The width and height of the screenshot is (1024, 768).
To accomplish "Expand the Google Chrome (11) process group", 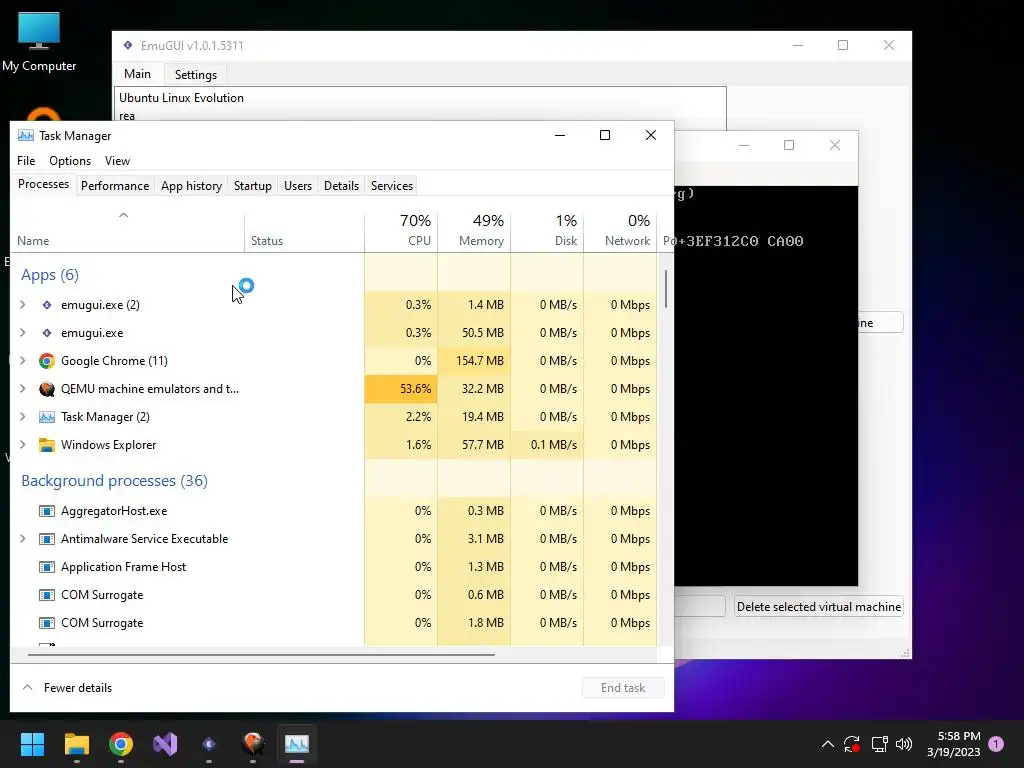I will pyautogui.click(x=23, y=361).
